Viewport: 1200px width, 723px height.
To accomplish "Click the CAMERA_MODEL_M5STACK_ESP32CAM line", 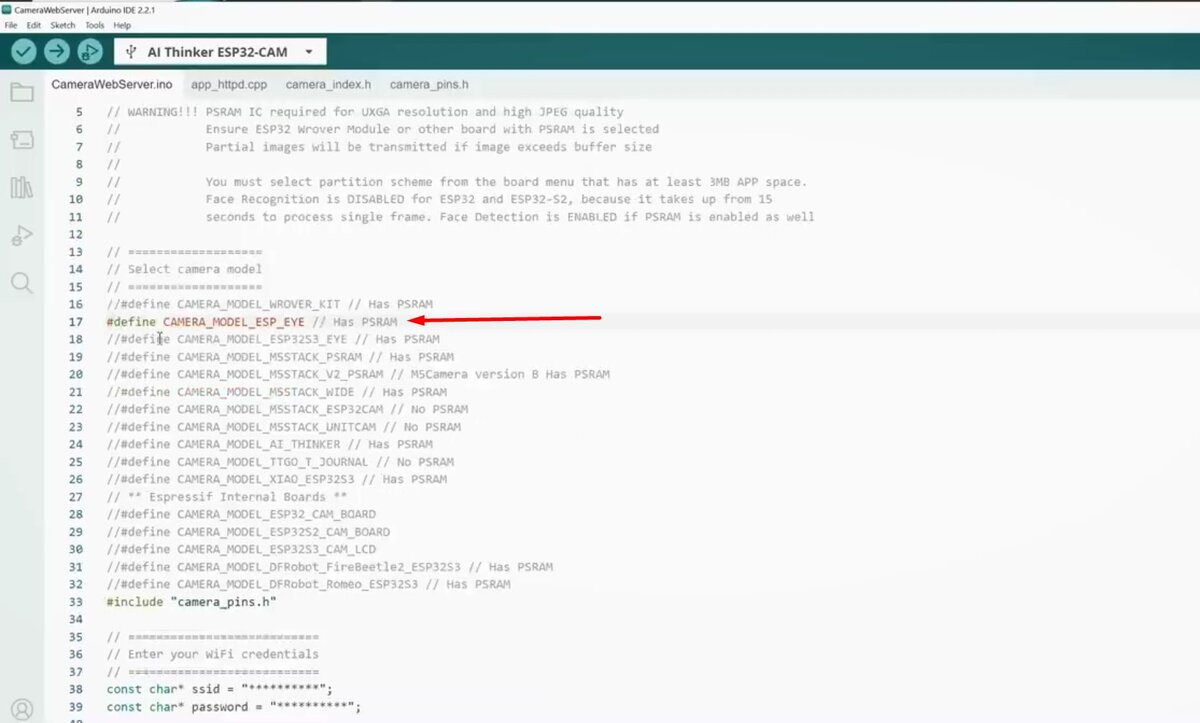I will (287, 409).
